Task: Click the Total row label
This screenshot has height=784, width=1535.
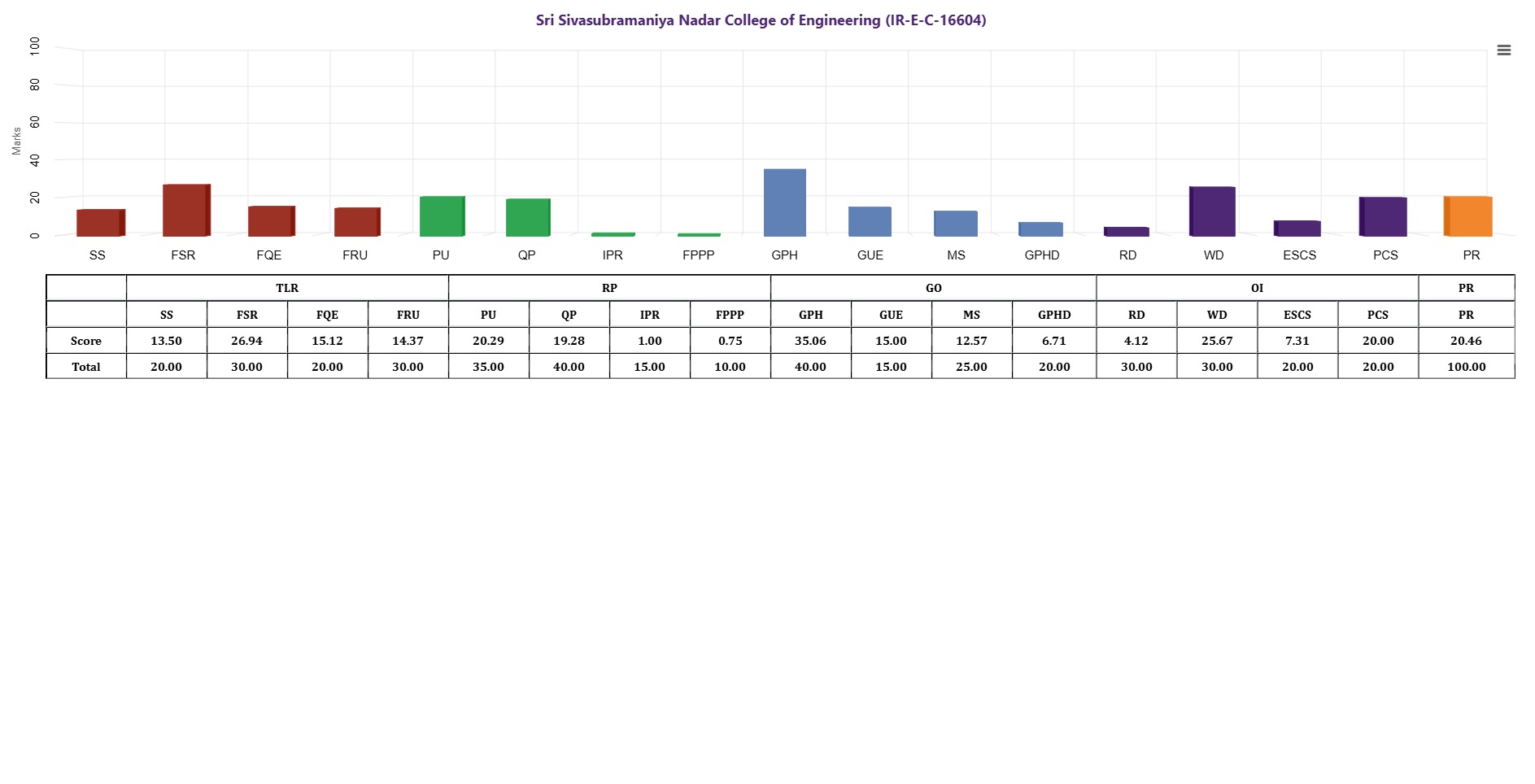Action: (x=86, y=367)
